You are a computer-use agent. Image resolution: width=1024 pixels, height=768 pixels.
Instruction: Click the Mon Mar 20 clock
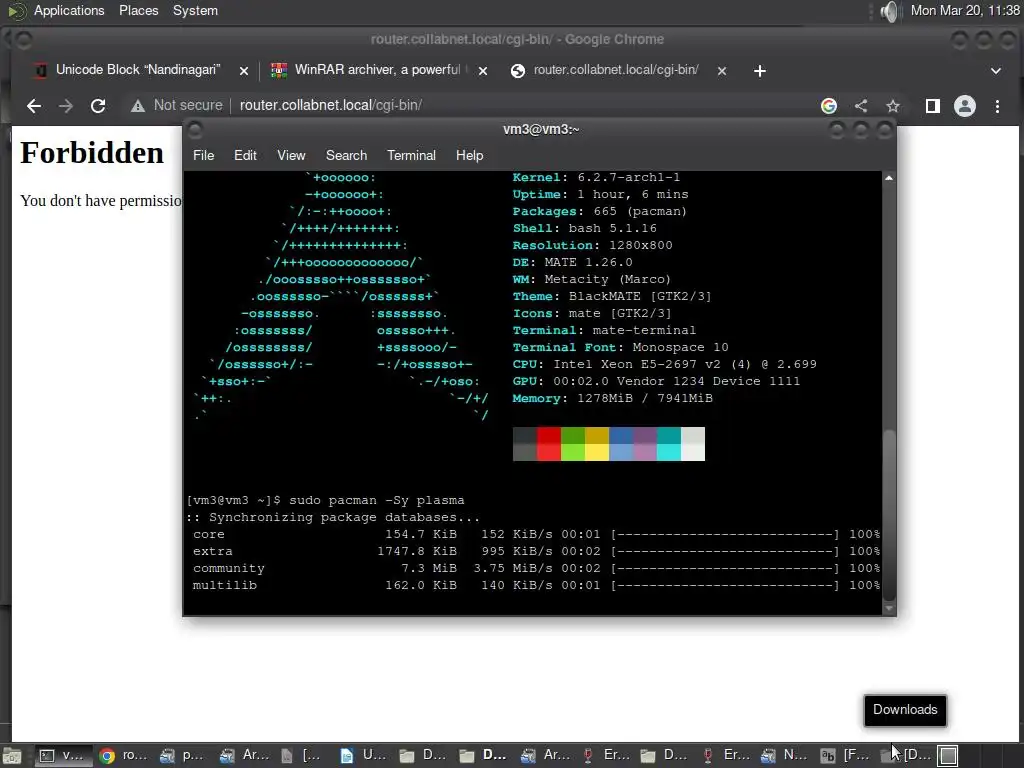[965, 10]
